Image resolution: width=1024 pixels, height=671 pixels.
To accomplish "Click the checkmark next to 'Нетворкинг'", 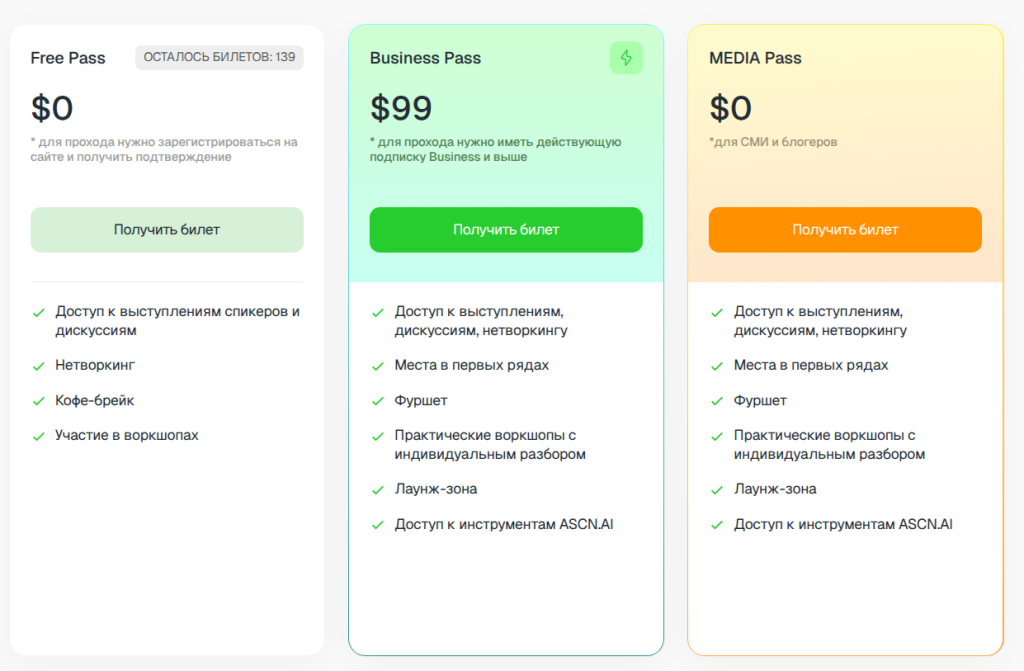I will point(38,366).
